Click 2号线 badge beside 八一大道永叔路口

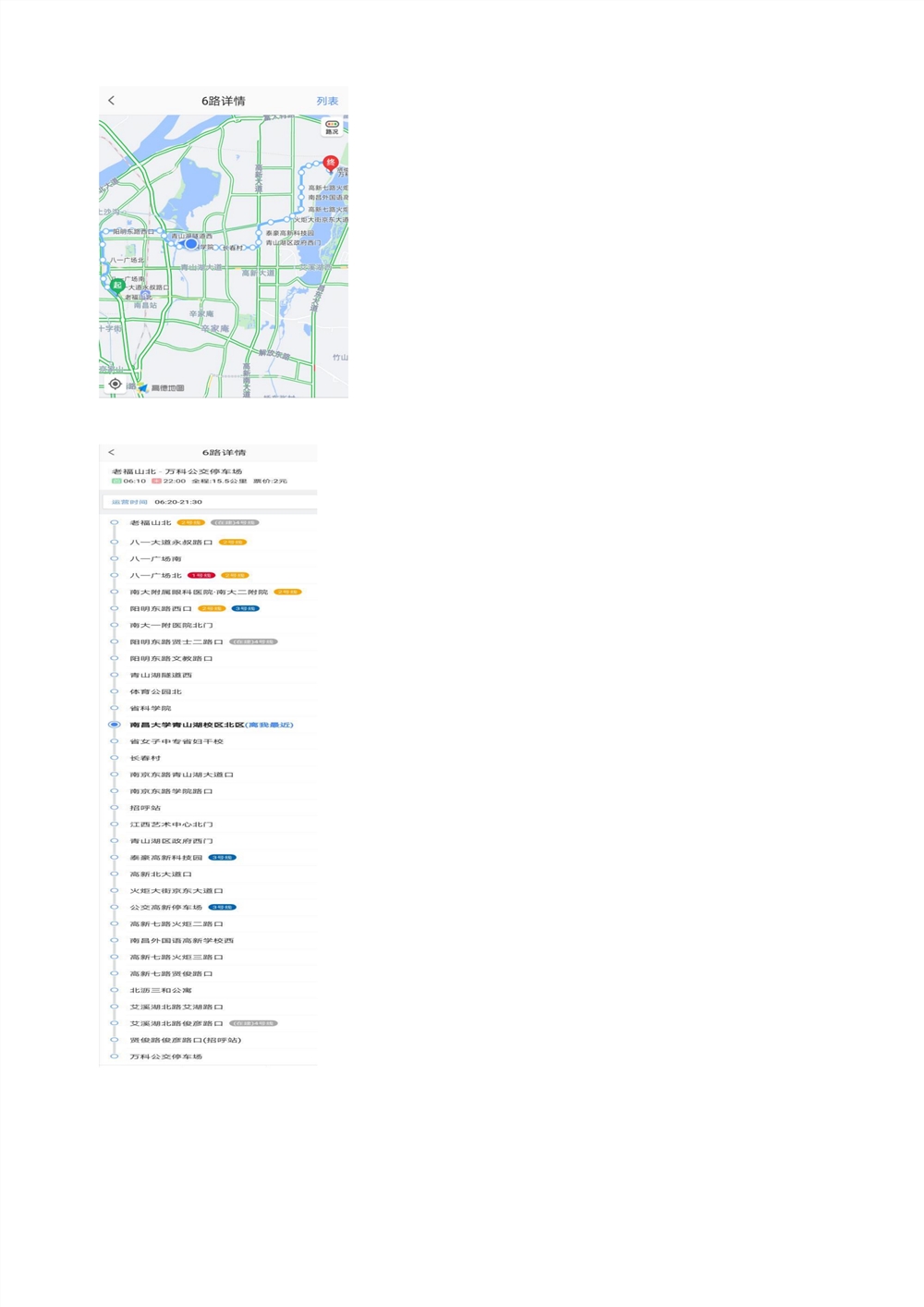(232, 542)
